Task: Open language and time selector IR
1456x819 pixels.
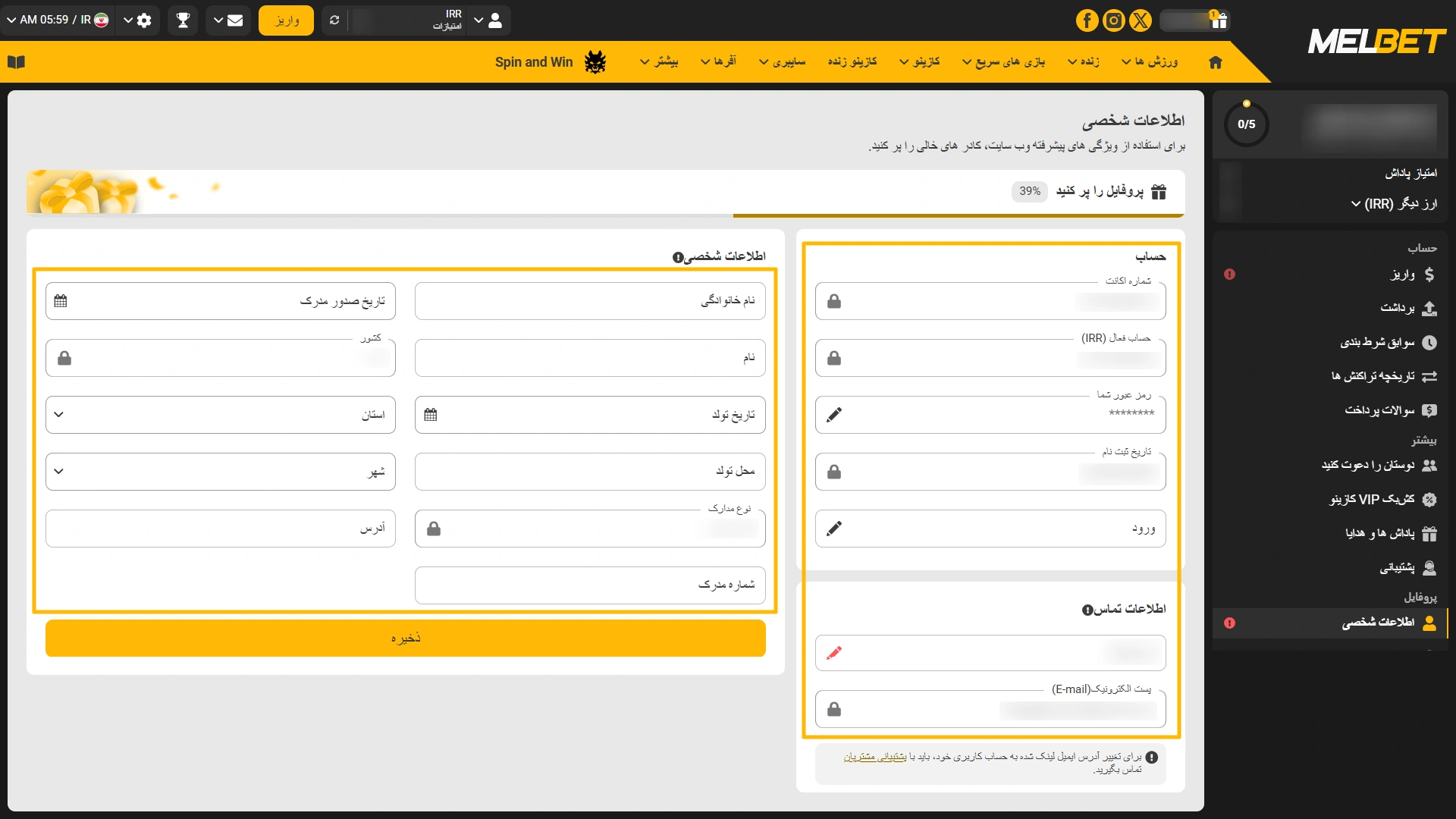Action: pos(58,20)
